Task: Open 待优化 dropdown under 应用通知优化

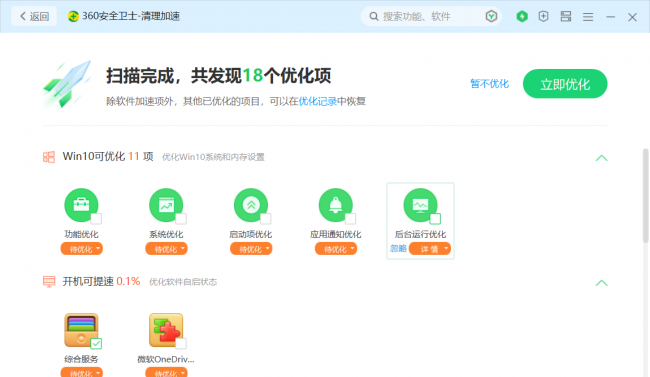Action: tap(336, 249)
